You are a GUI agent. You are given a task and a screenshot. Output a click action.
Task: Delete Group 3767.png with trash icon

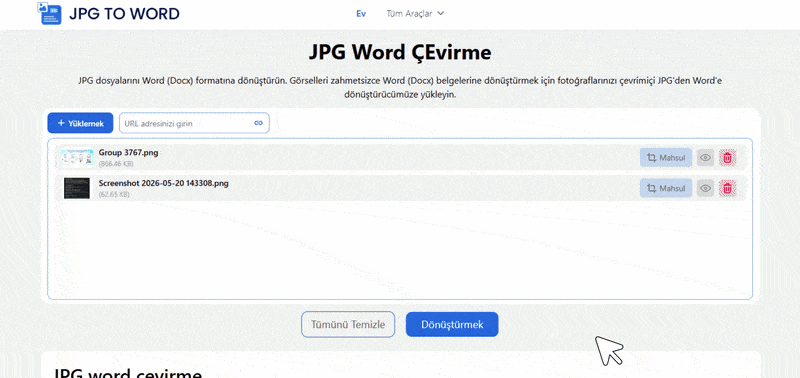pos(728,158)
